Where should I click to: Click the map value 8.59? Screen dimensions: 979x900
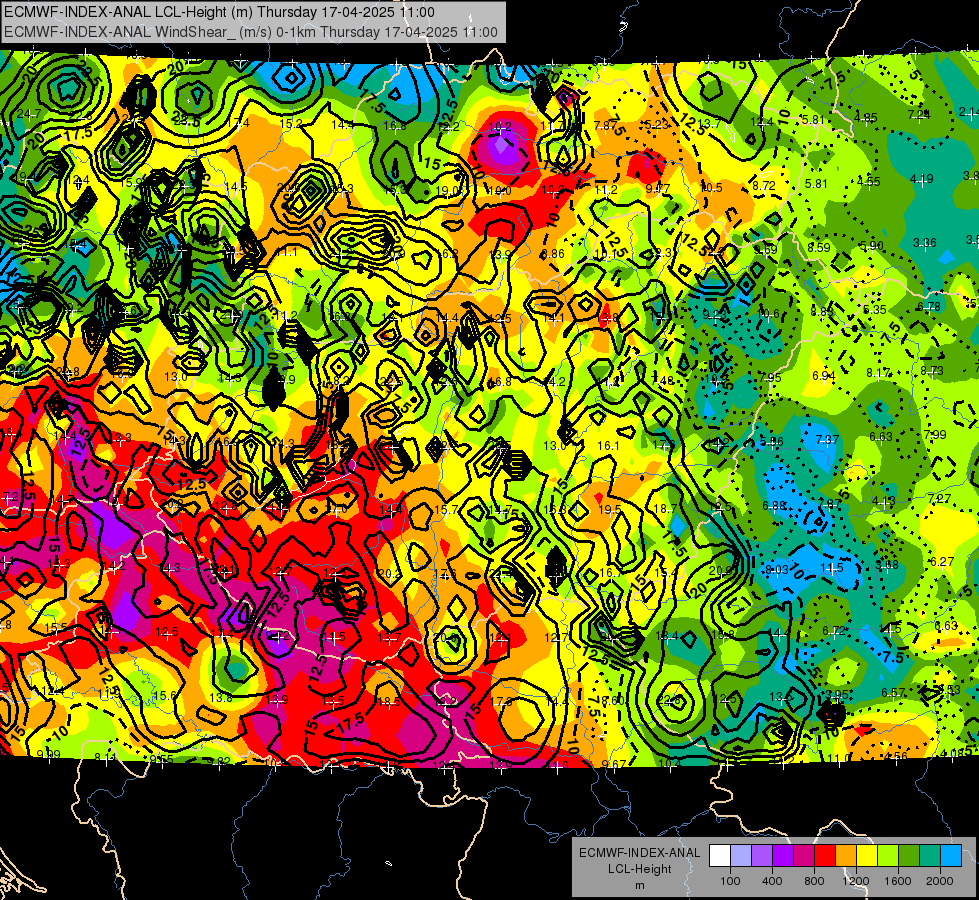(x=819, y=247)
